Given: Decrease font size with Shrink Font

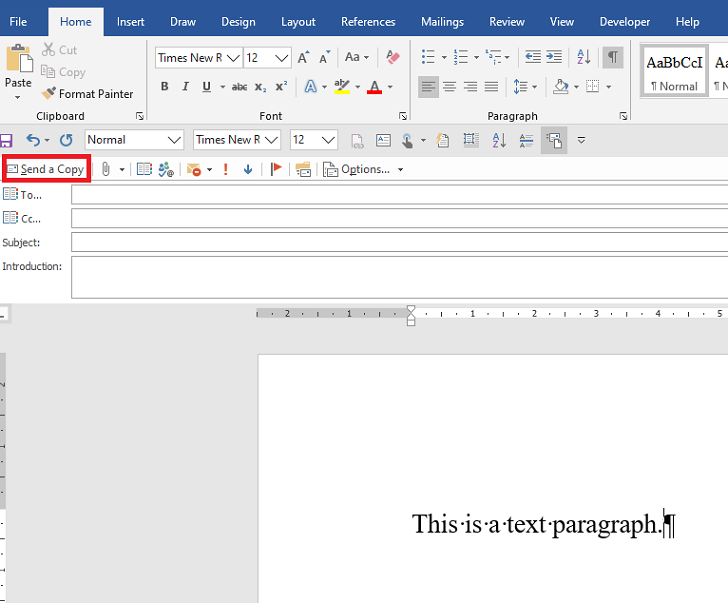Looking at the screenshot, I should click(x=325, y=58).
